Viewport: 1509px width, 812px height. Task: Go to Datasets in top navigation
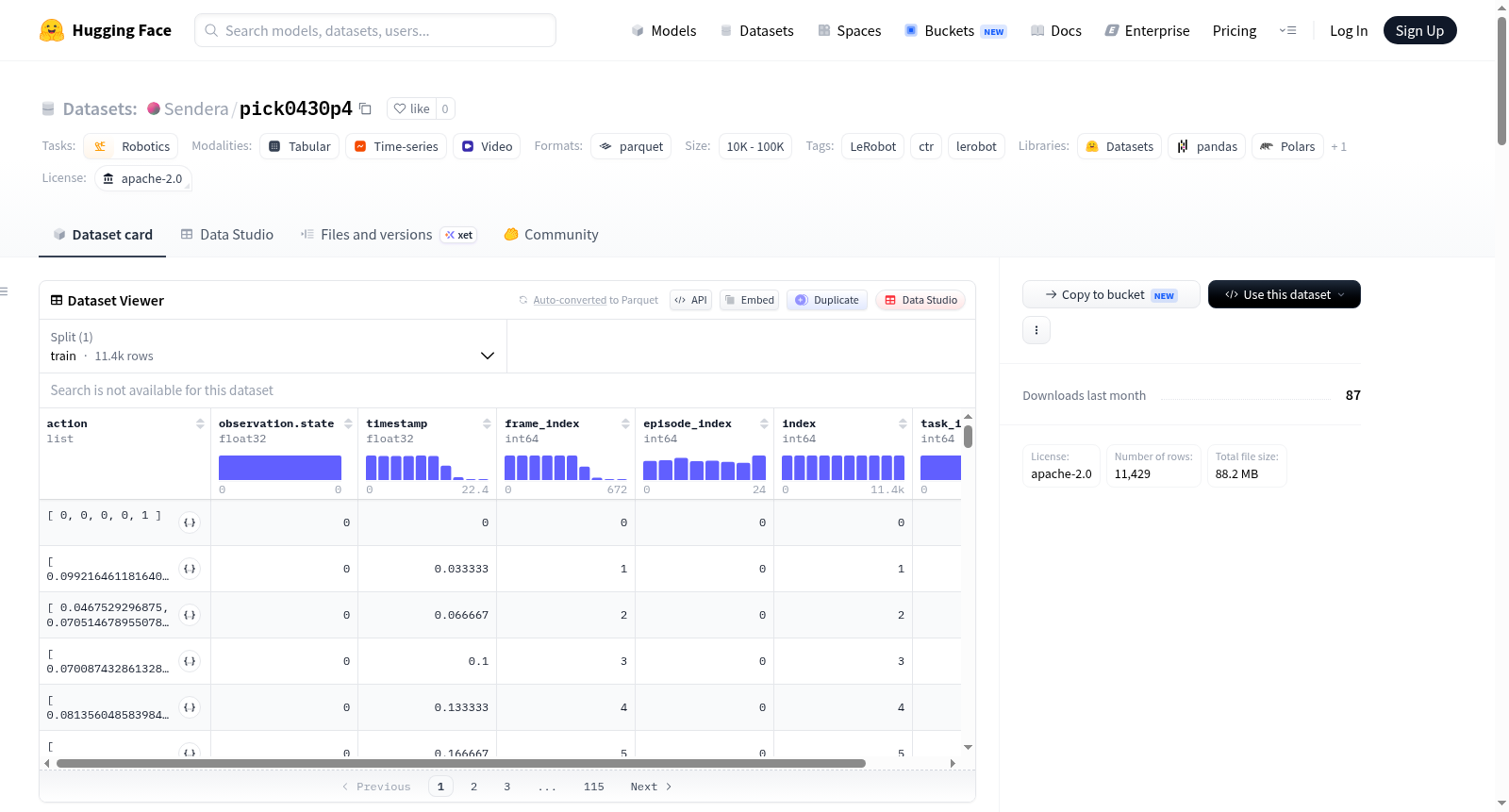[756, 30]
